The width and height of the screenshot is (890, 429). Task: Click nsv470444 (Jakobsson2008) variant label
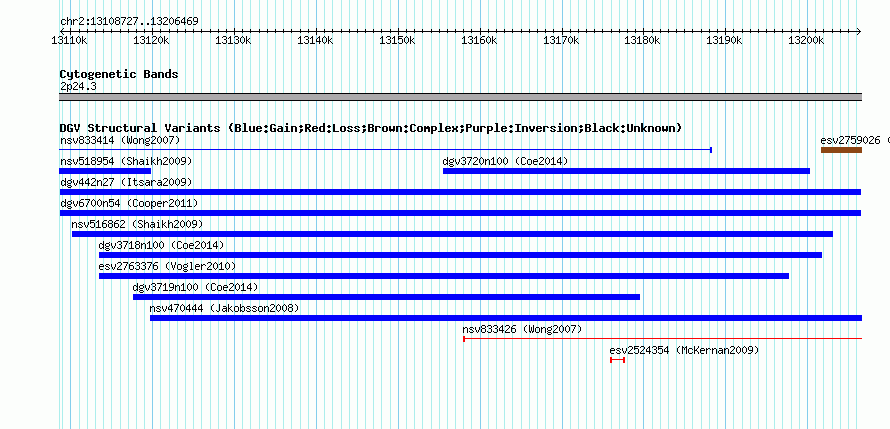[224, 308]
